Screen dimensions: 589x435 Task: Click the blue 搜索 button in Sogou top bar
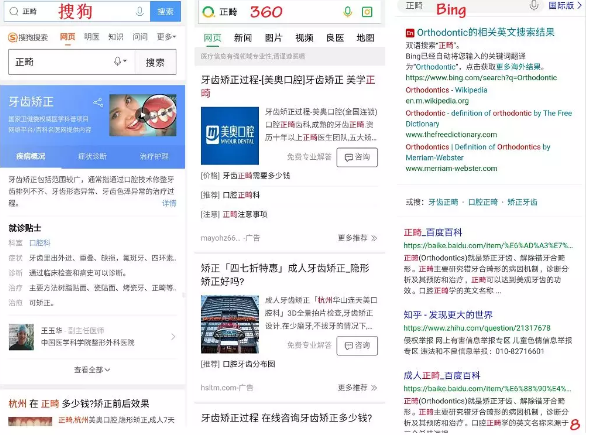(165, 11)
